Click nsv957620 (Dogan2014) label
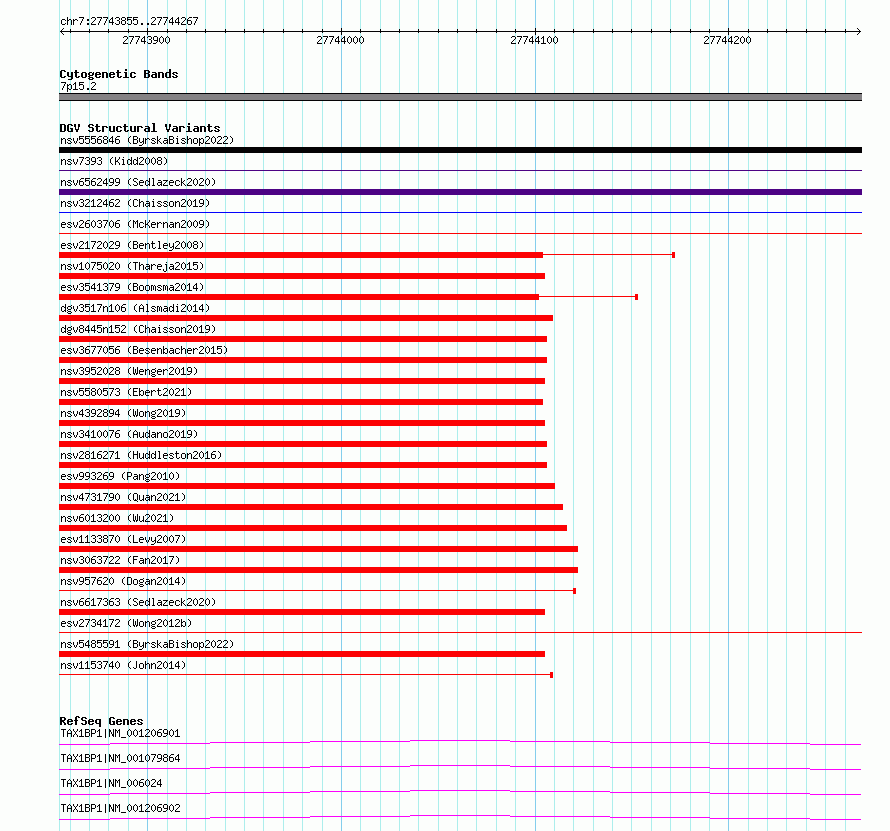Screen dimensions: 890x831 [123, 581]
